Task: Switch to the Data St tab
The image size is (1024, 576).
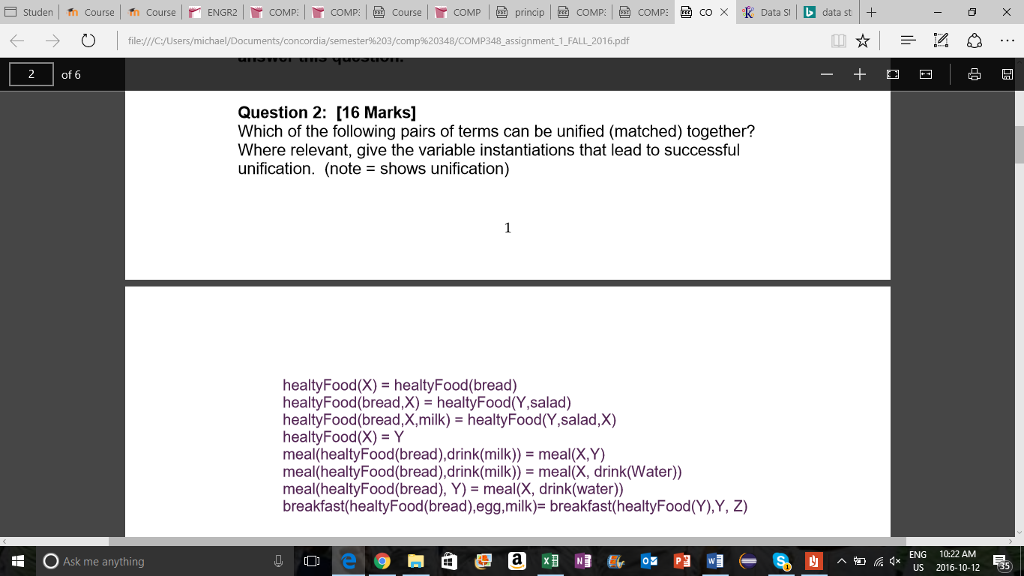Action: 767,12
